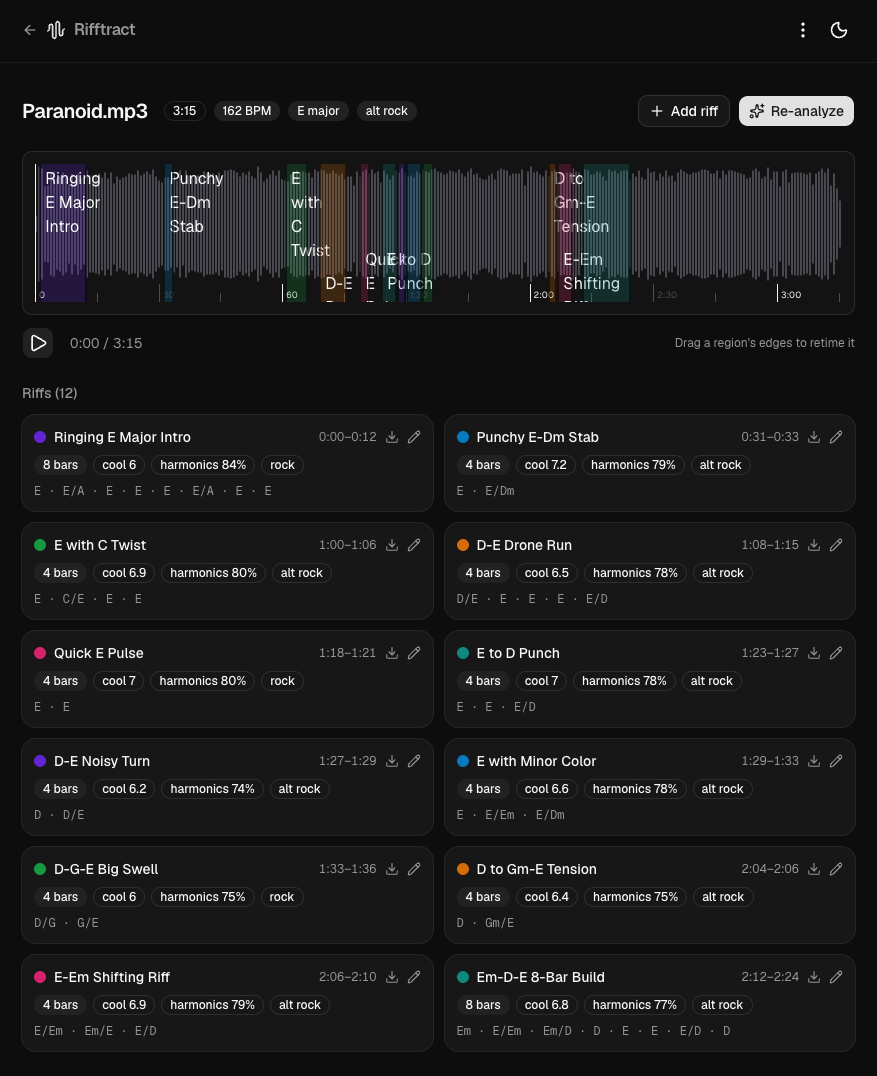This screenshot has width=877, height=1076.
Task: Edit the E-Em Shifting Riff
Action: 414,977
